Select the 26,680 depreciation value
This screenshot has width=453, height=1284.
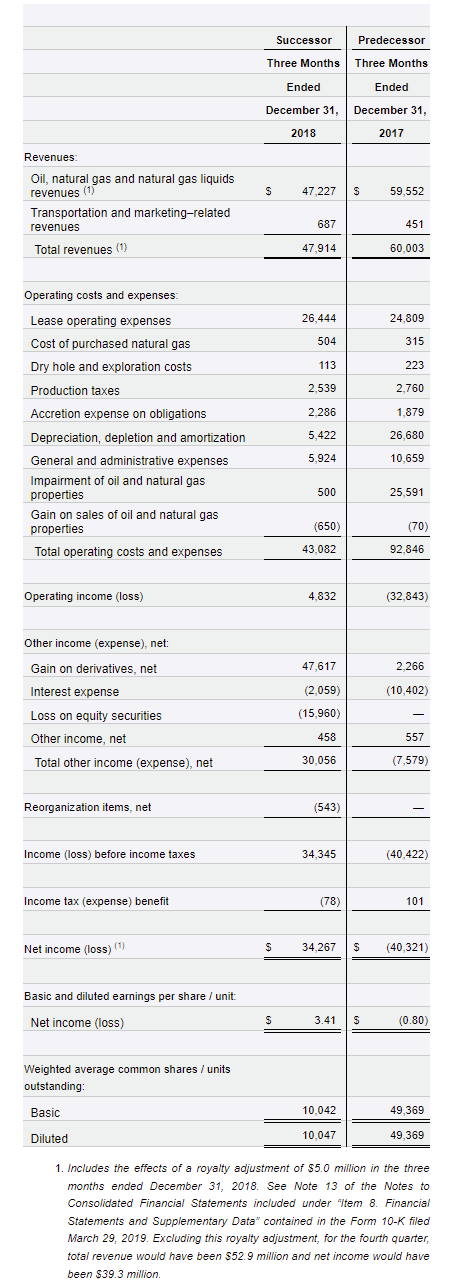(x=407, y=435)
